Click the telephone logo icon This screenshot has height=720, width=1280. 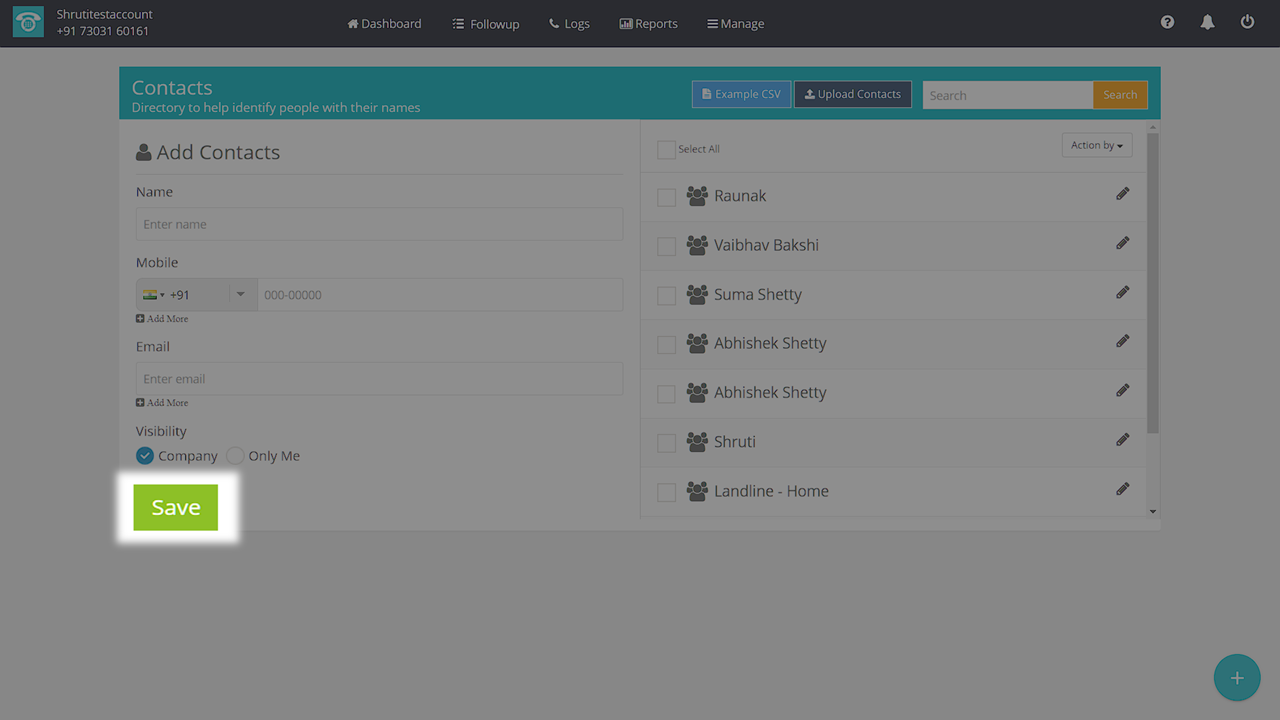[x=28, y=23]
